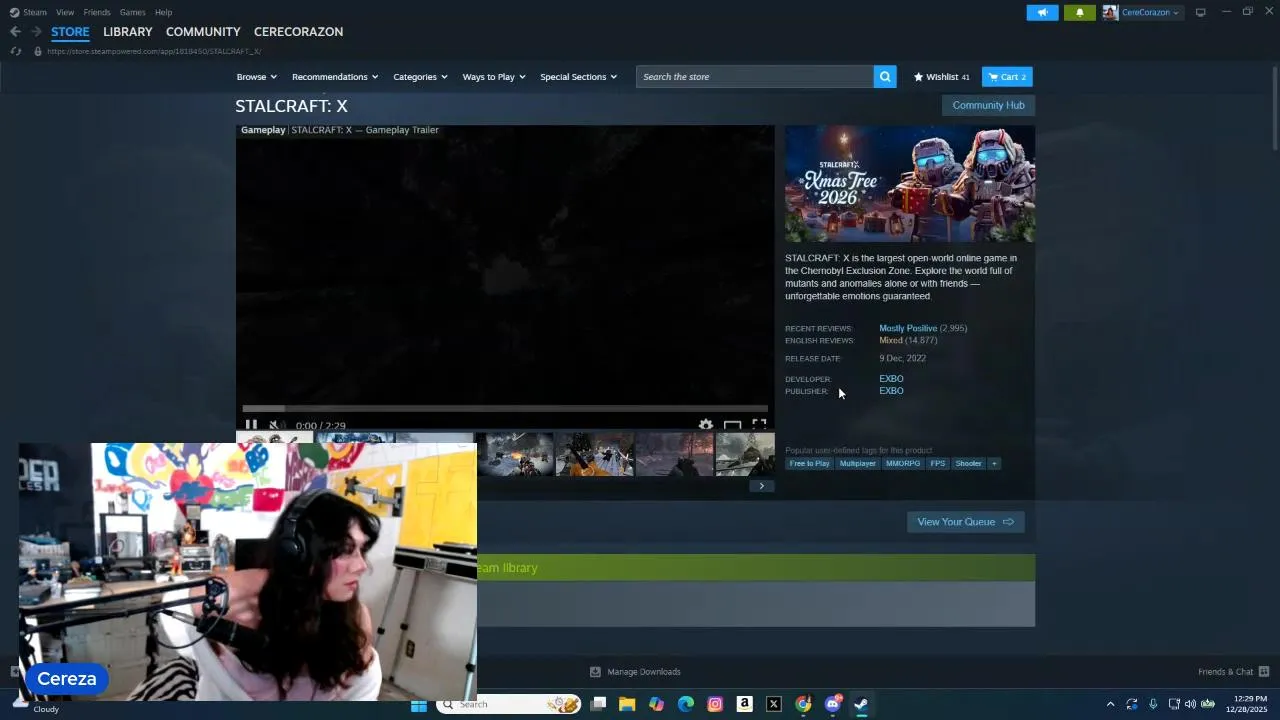Viewport: 1280px width, 720px height.
Task: Toggle theater mode for trailer
Action: (x=732, y=425)
